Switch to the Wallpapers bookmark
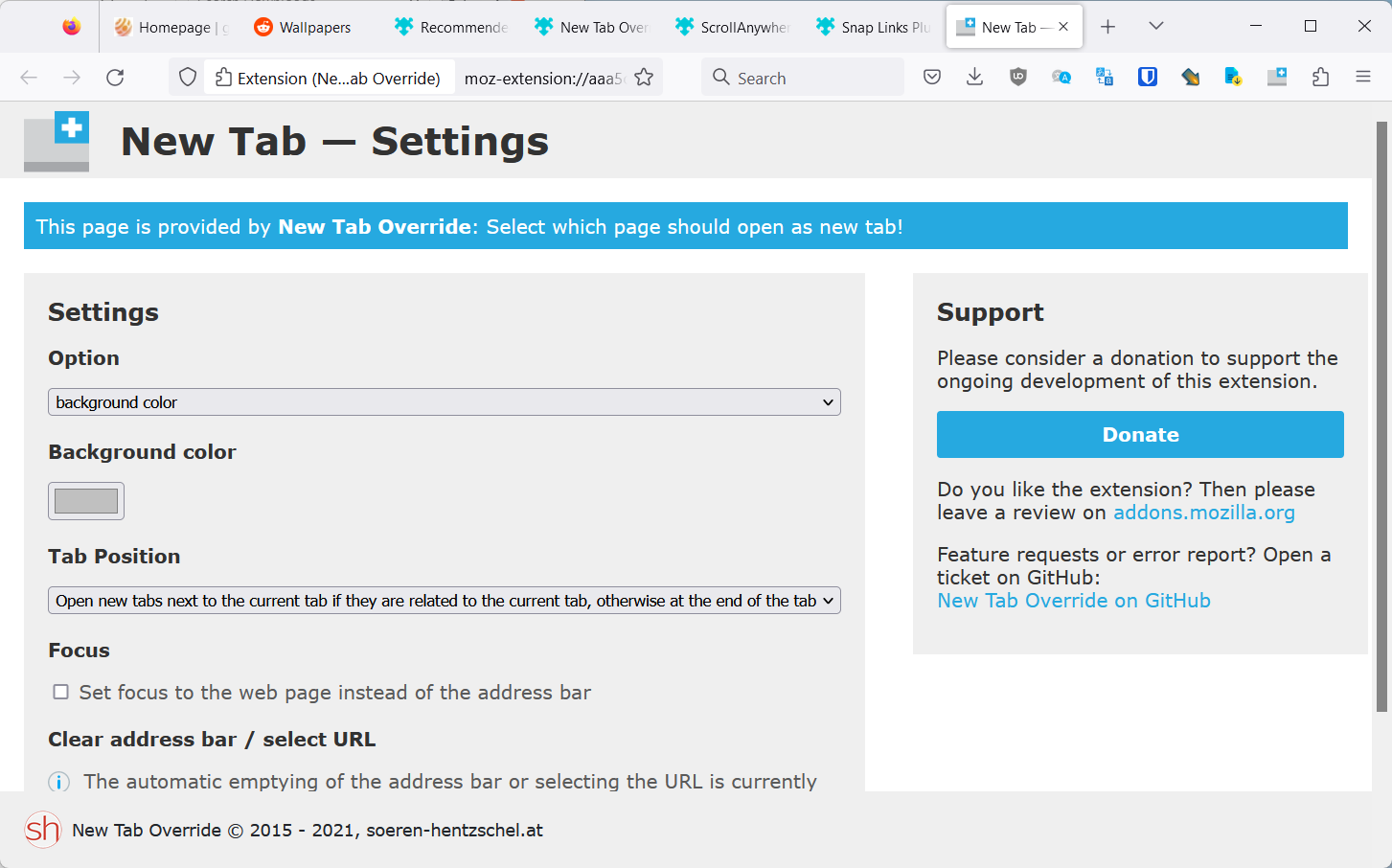The width and height of the screenshot is (1392, 868). [302, 27]
